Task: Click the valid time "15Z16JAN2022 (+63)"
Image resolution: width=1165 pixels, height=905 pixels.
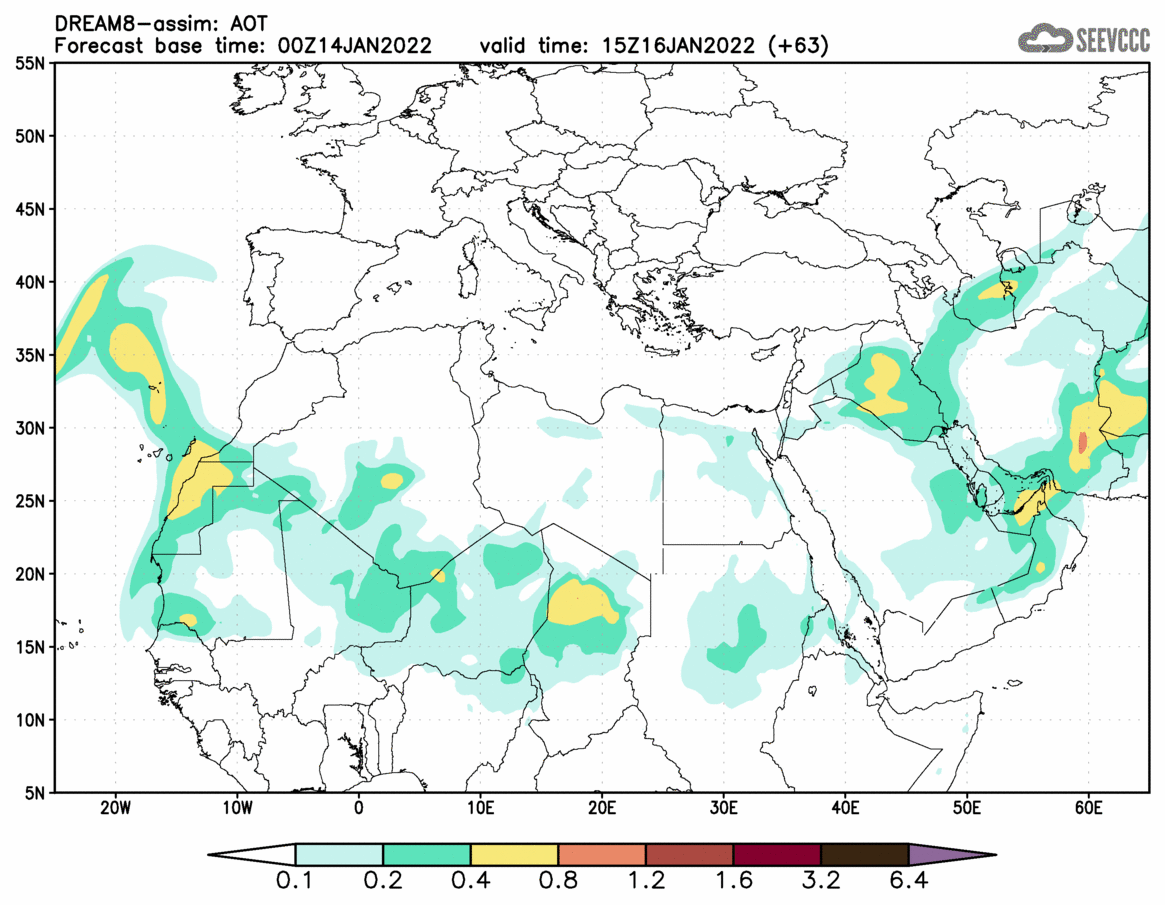Action: [x=715, y=46]
